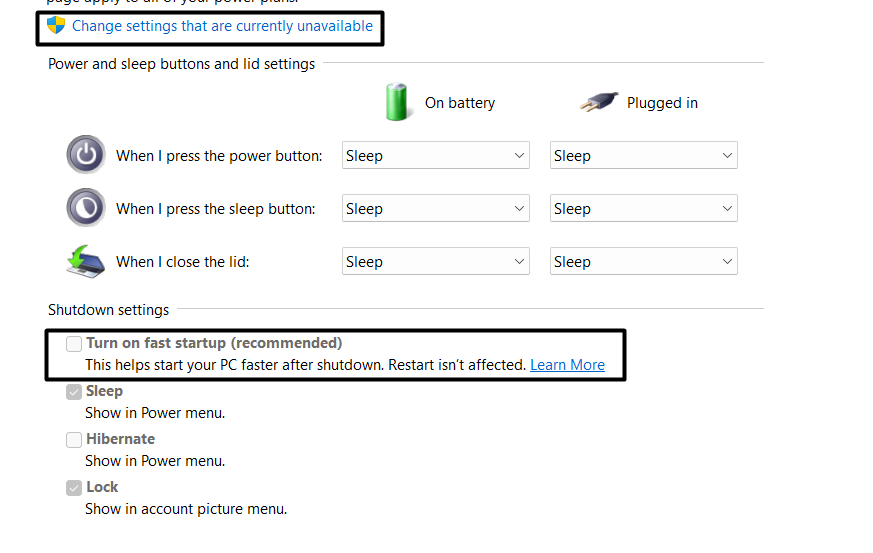Open power button On battery dropdown
Screen dimensions: 873x553
point(435,156)
